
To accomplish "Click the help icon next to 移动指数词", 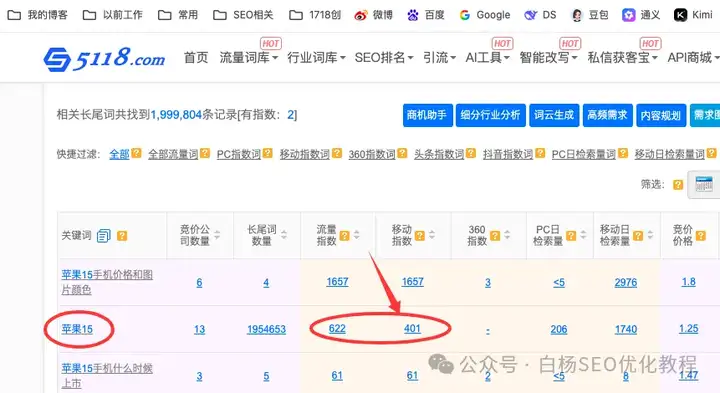I will point(337,153).
